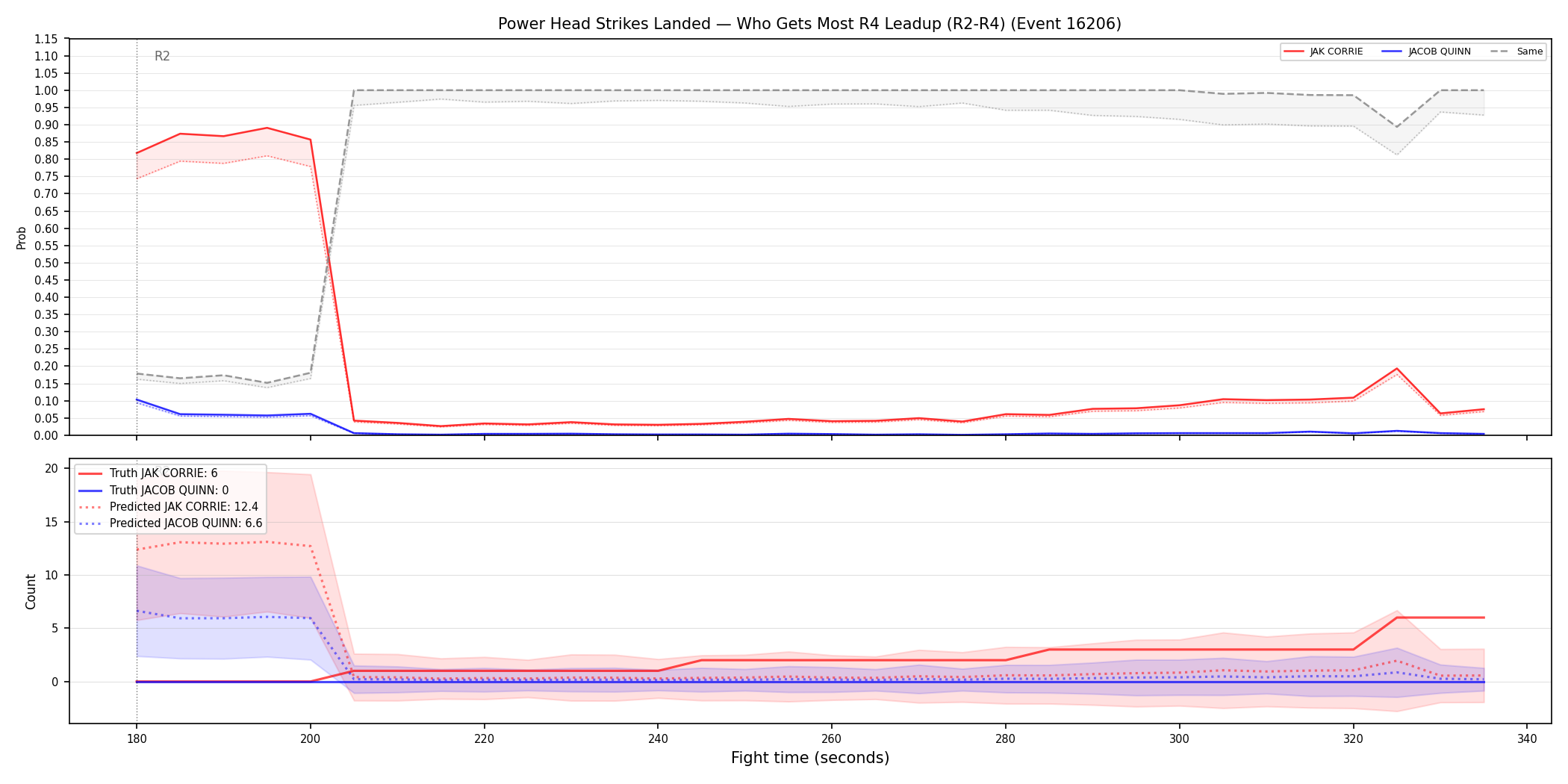Click the chart title text
This screenshot has height=784, width=1568.
pos(809,24)
